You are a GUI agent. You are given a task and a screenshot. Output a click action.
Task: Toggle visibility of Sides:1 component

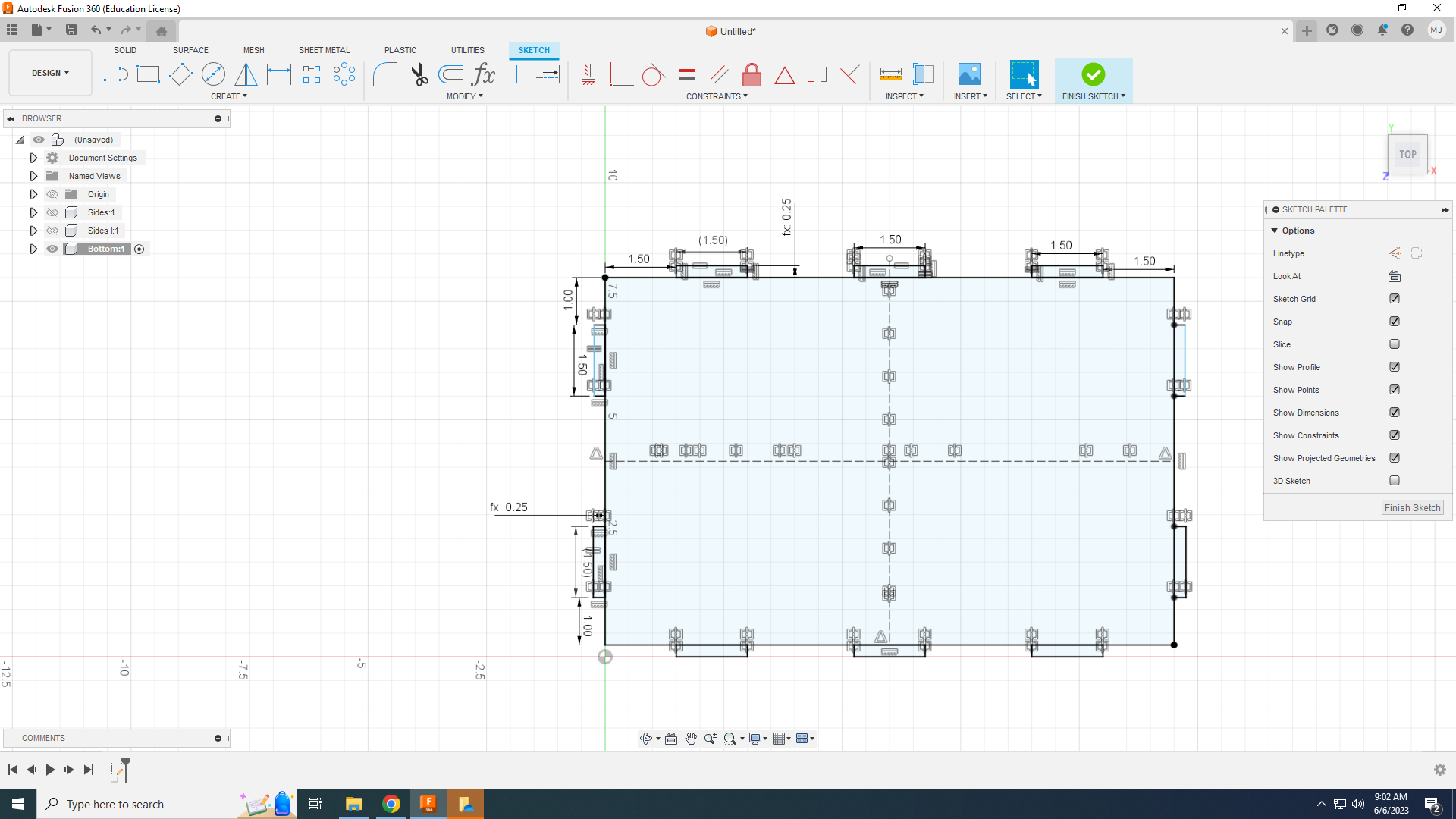[x=52, y=212]
